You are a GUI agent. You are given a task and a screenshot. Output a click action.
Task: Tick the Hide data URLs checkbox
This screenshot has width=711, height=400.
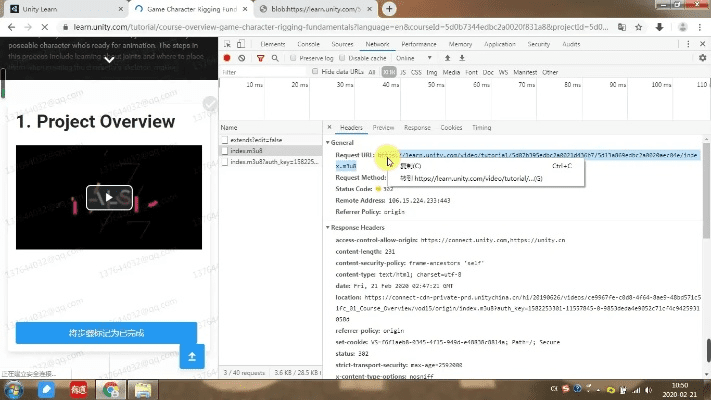(317, 72)
